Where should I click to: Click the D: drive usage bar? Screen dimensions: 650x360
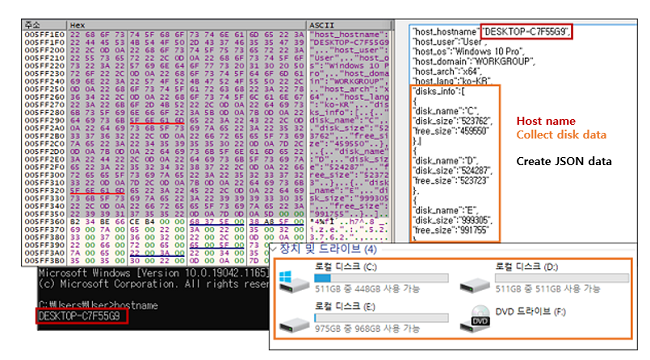click(562, 277)
